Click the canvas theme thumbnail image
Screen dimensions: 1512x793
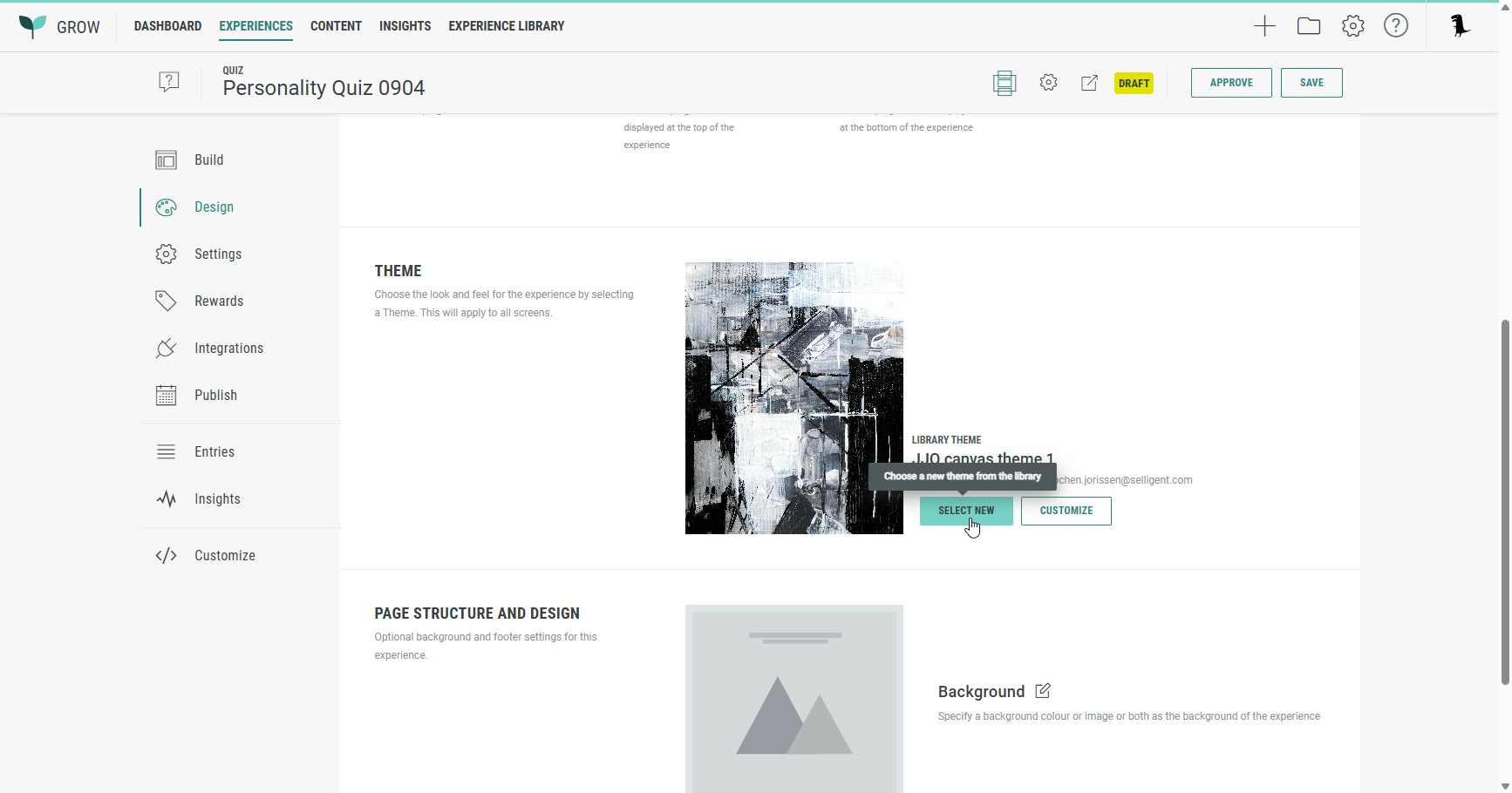794,398
